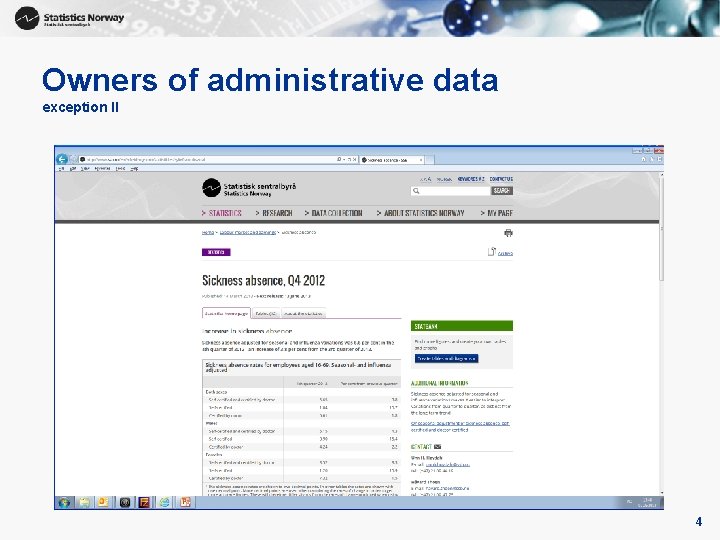The height and width of the screenshot is (540, 720).
Task: Click the CONTACT envelope icon
Action: pyautogui.click(x=438, y=446)
